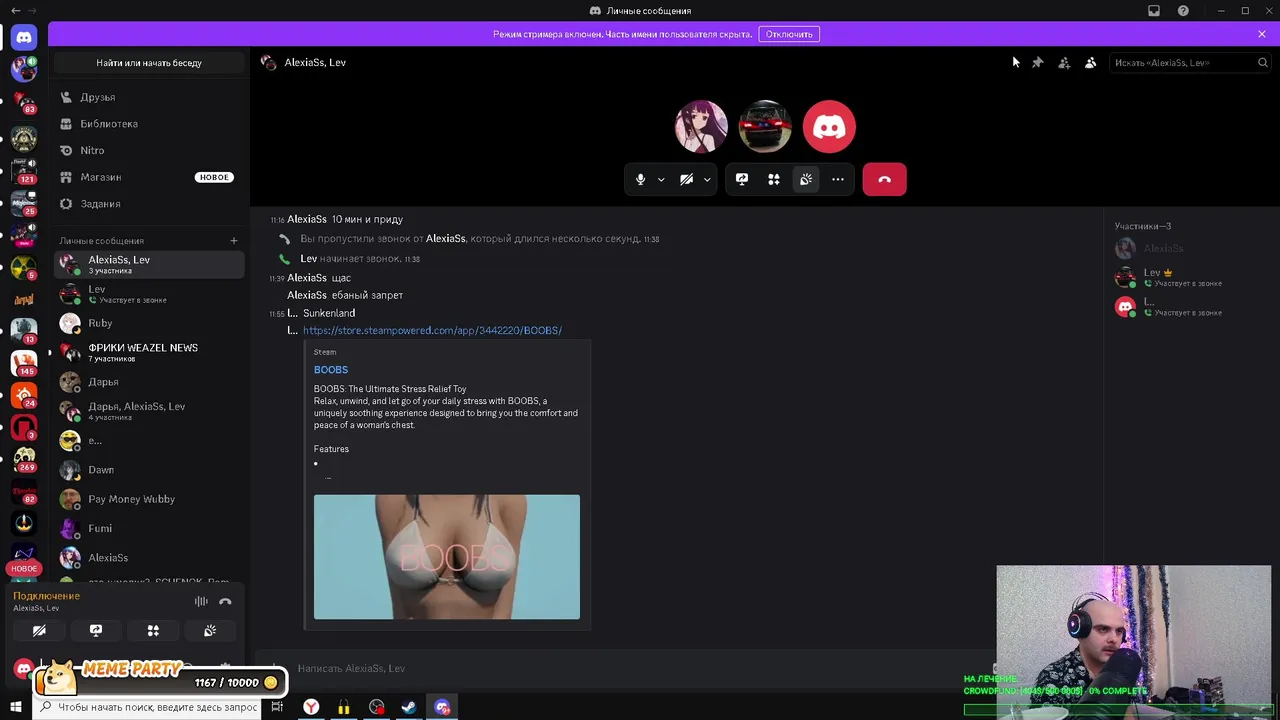Image resolution: width=1280 pixels, height=720 pixels.
Task: Open the BOOBS embed title link
Action: point(331,370)
